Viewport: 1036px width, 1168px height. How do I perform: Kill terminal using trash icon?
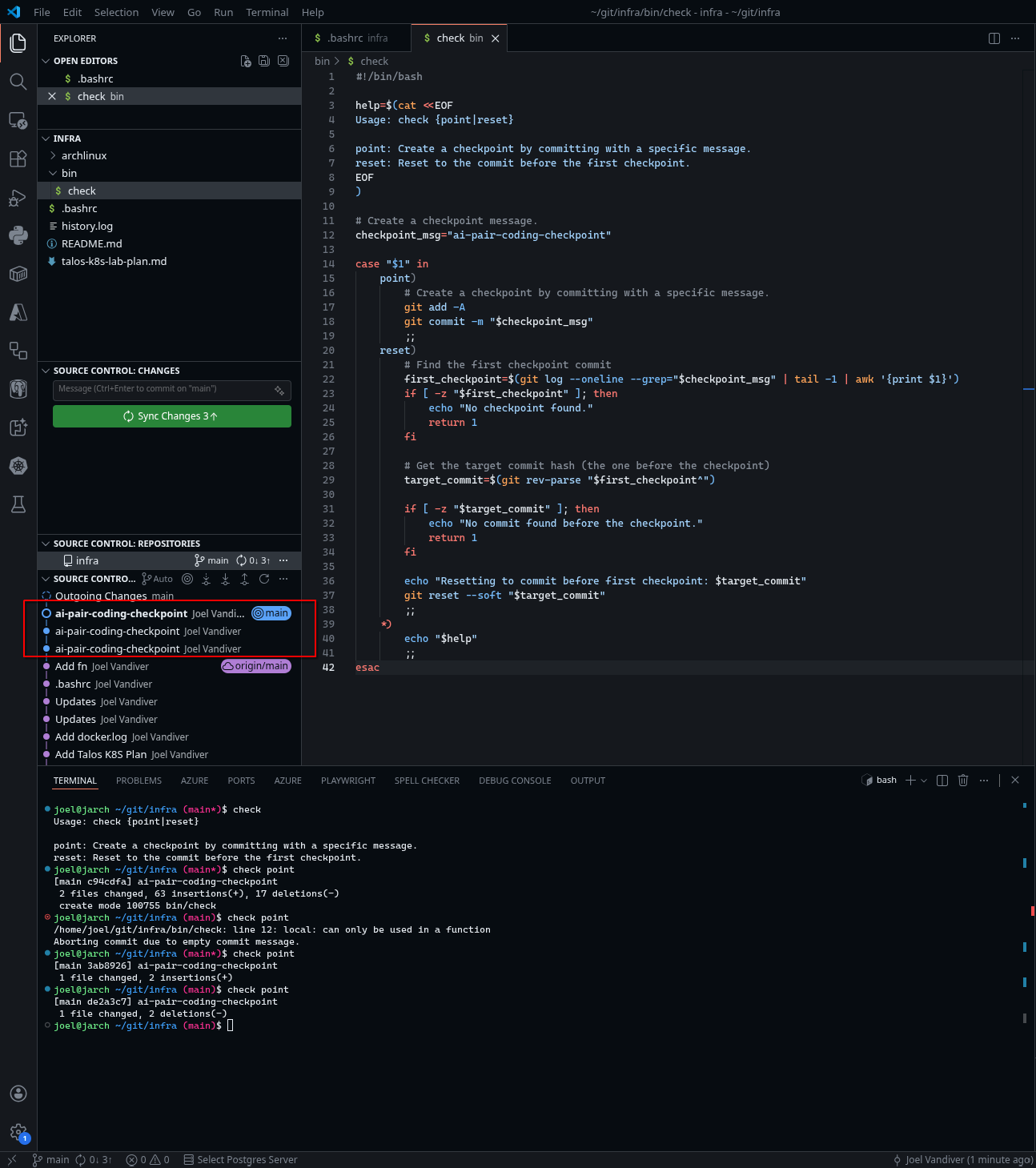[963, 781]
